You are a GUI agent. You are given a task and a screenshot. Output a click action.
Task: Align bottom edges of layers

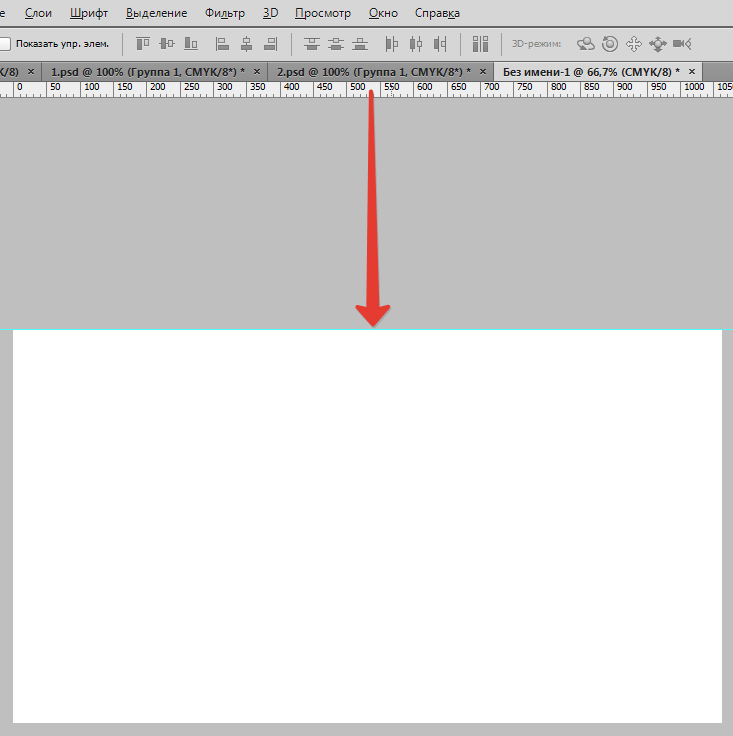coord(191,44)
